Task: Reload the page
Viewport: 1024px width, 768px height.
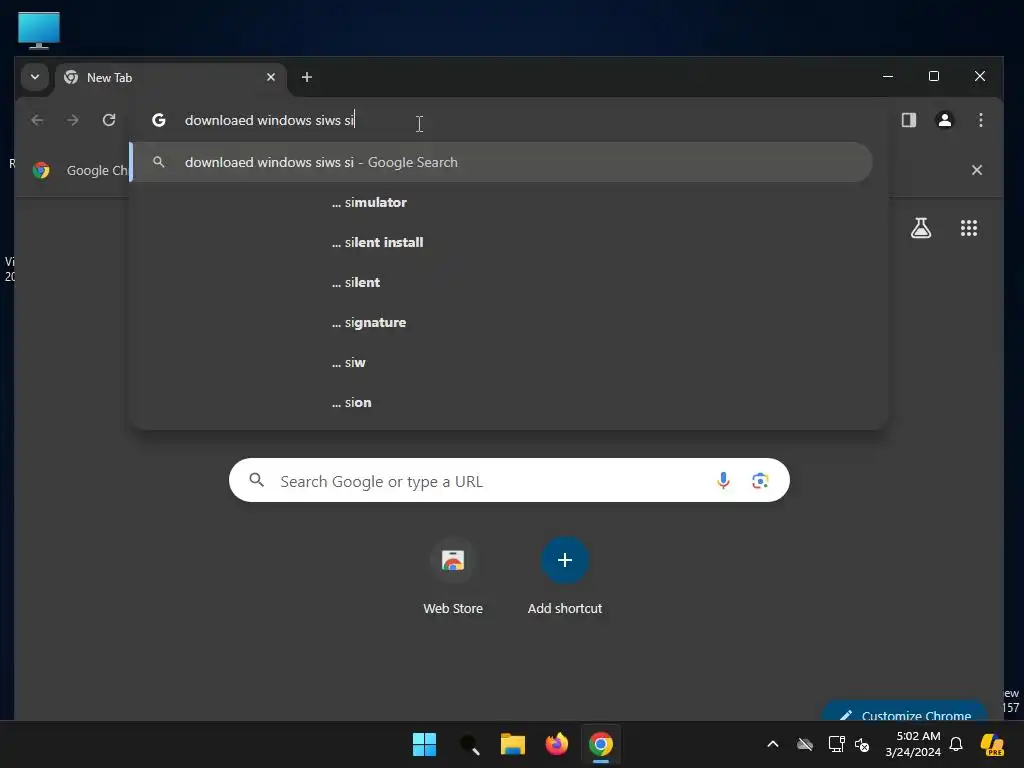Action: click(109, 120)
